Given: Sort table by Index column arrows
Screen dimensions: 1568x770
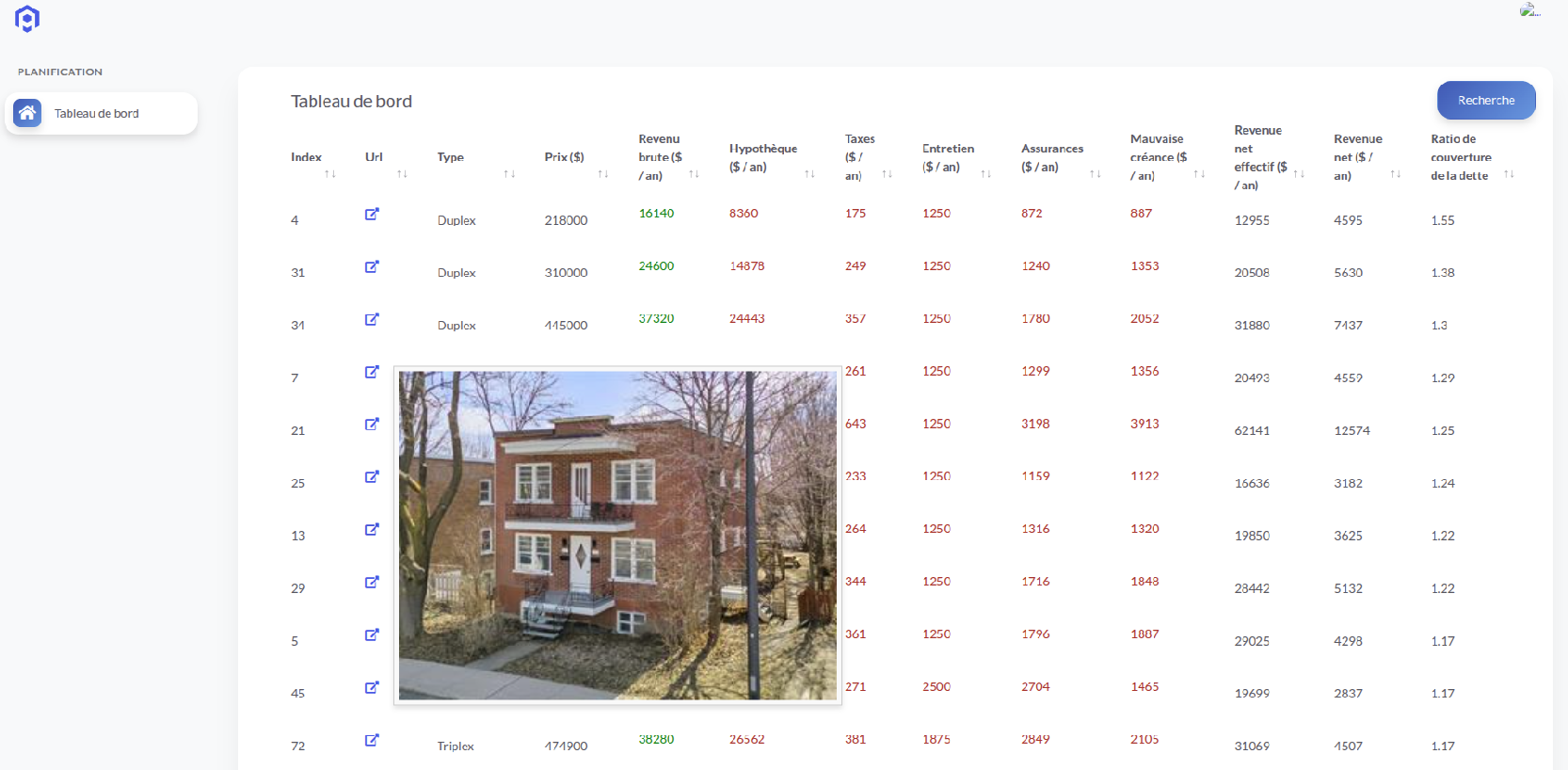Looking at the screenshot, I should point(330,174).
